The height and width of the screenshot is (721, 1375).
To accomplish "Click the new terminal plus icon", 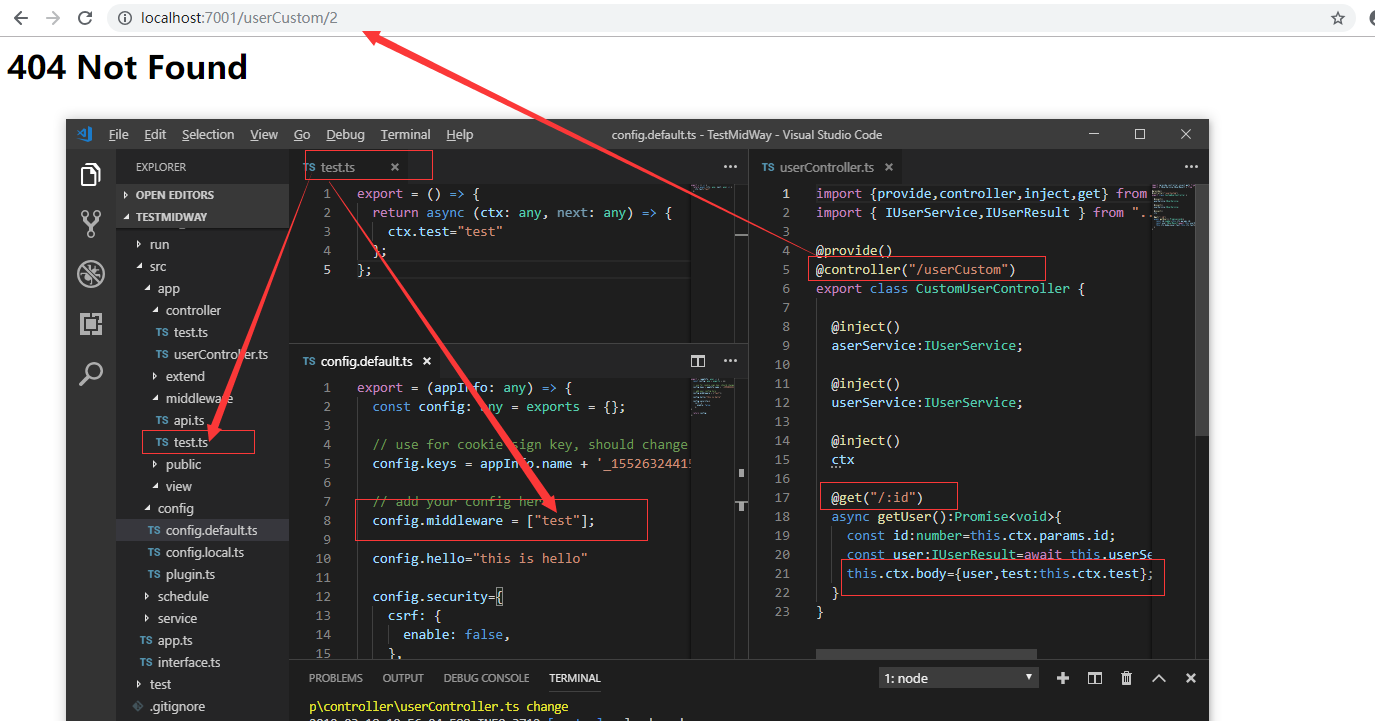I will [x=1063, y=677].
